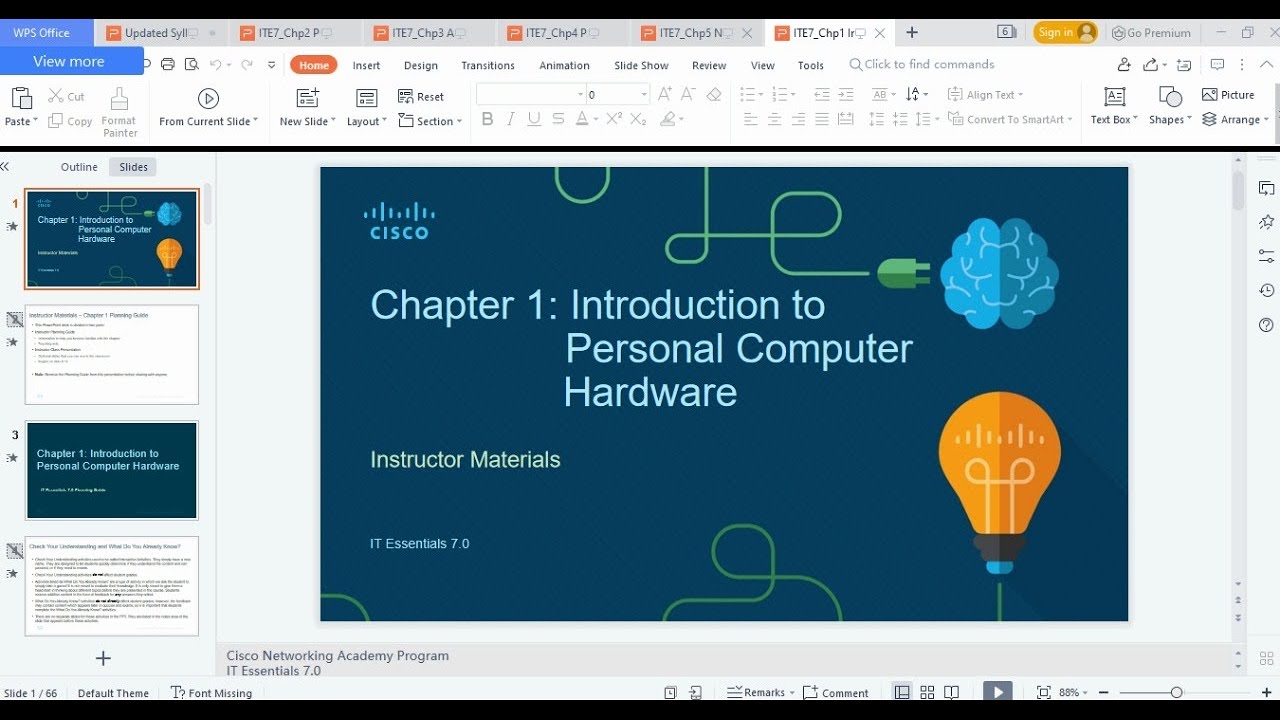Click Remarks in the status bar
This screenshot has width=1280, height=720.
click(760, 692)
